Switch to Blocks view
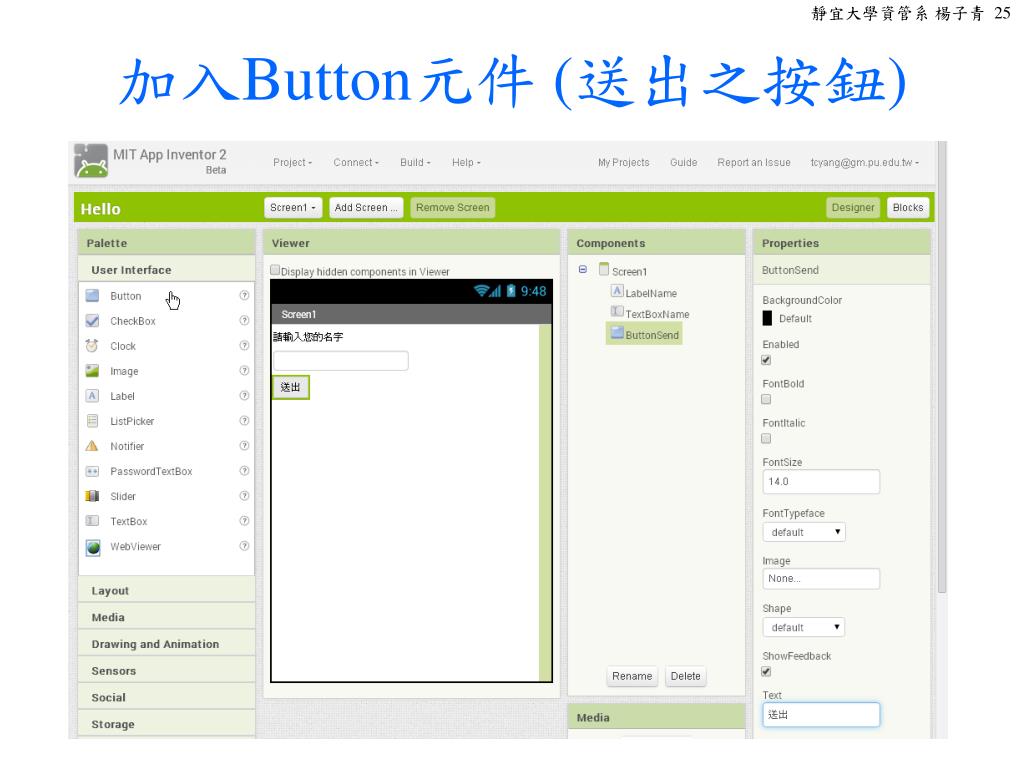 point(908,208)
